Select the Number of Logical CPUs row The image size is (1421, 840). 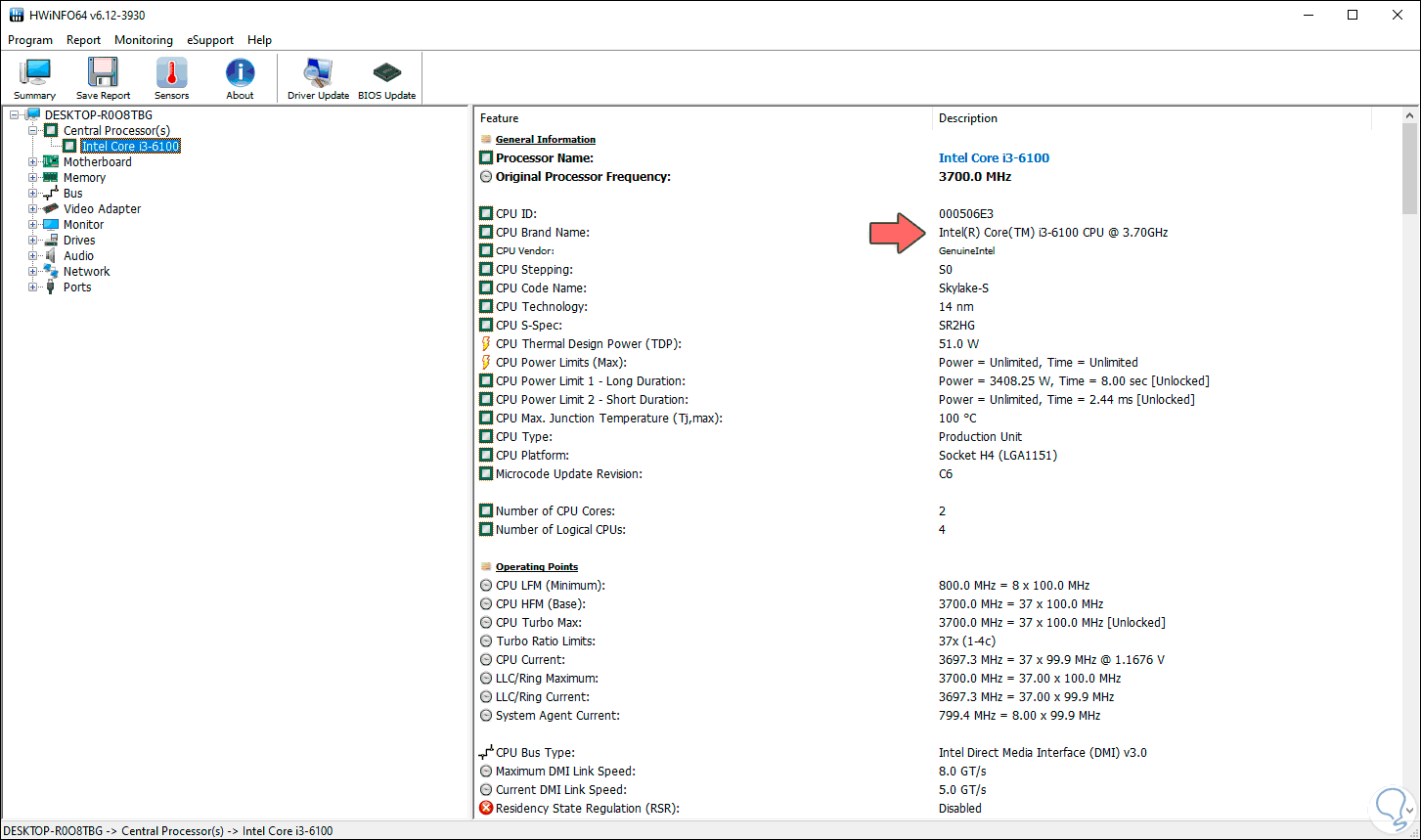(x=940, y=530)
